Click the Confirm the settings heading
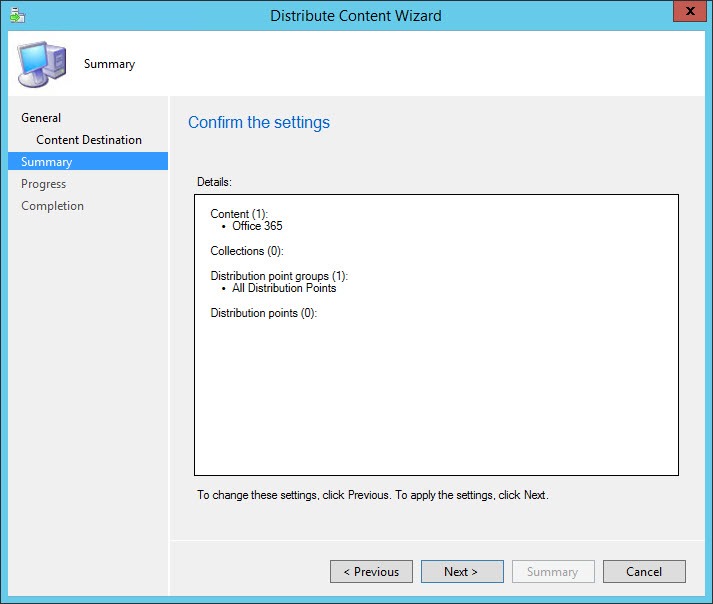 pyautogui.click(x=259, y=123)
